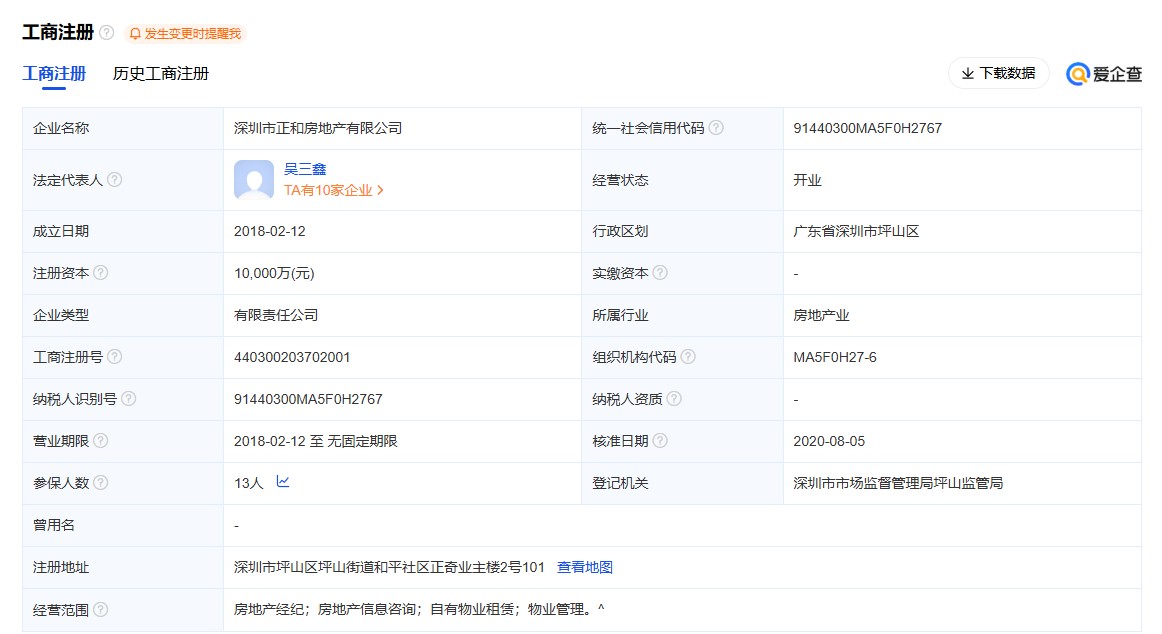
Task: Click help icon beside 营业期限
Action: (101, 441)
